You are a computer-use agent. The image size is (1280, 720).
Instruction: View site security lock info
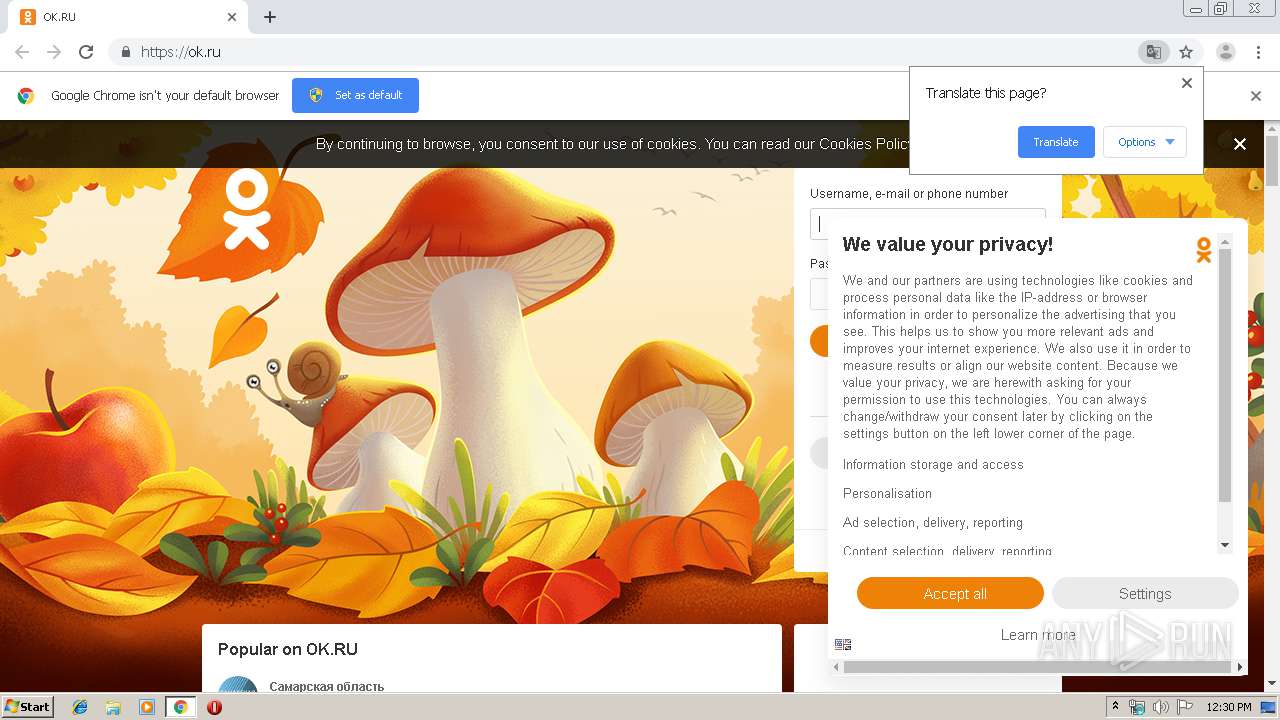tap(125, 52)
